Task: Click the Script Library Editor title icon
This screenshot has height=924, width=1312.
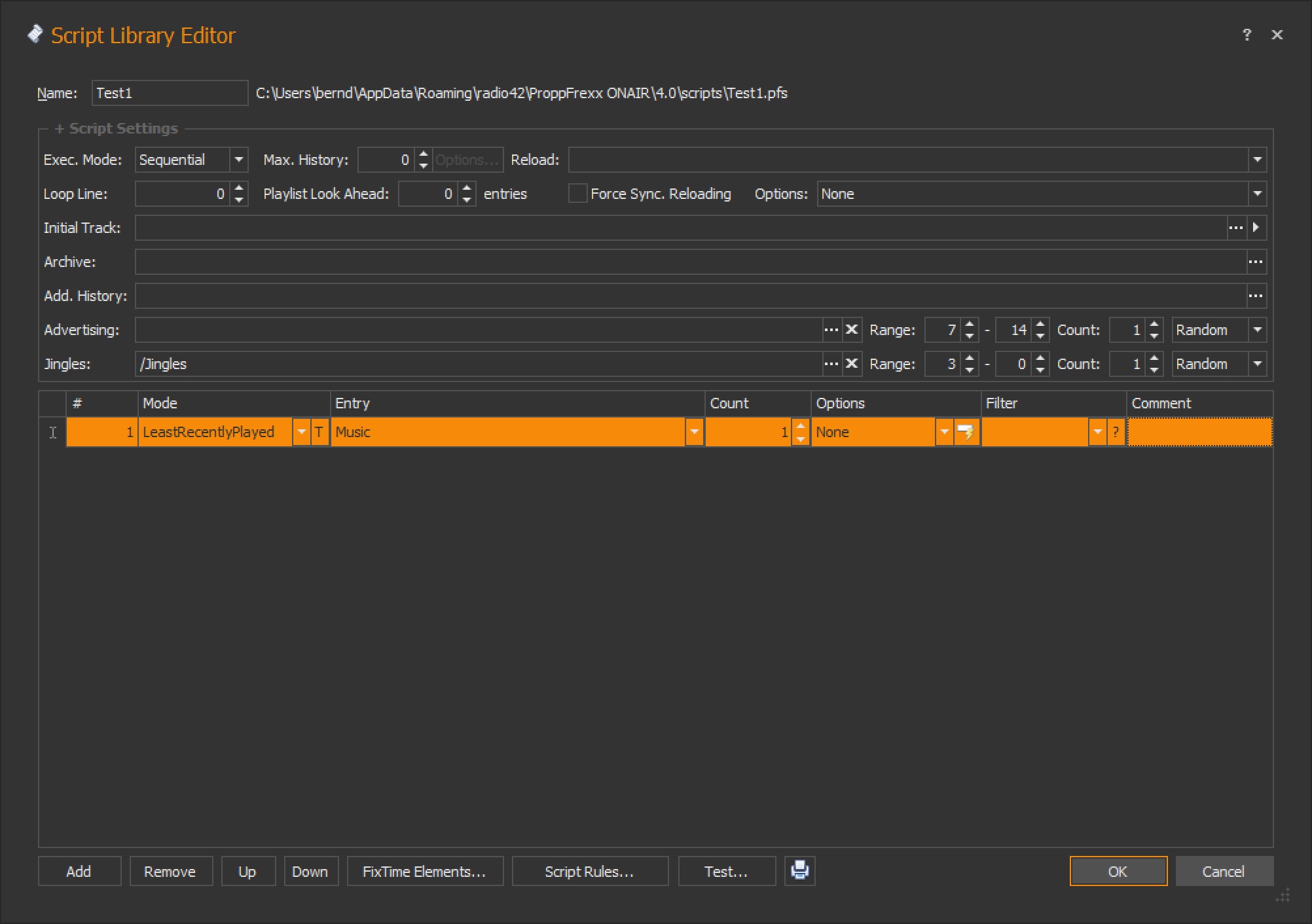Action: point(35,34)
